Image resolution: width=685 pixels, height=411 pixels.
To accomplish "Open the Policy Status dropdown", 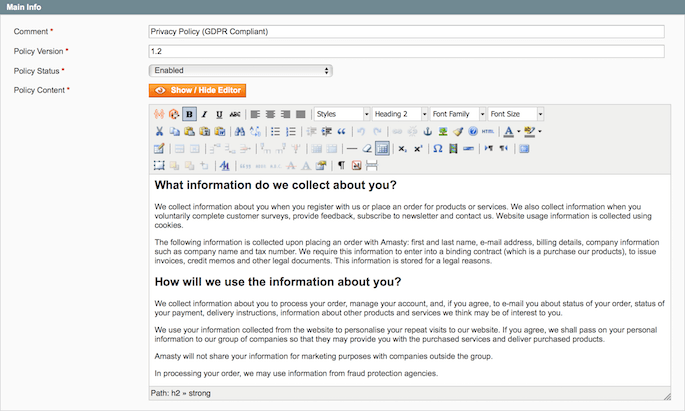I will point(240,71).
